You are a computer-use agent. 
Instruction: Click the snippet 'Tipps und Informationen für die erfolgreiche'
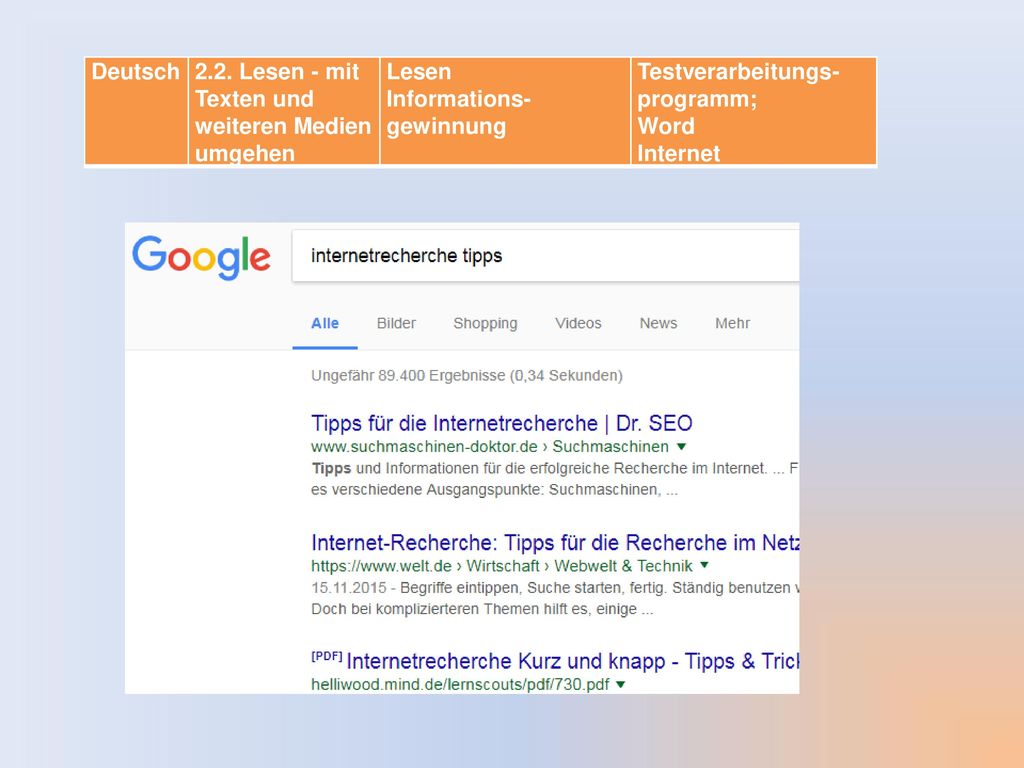555,479
